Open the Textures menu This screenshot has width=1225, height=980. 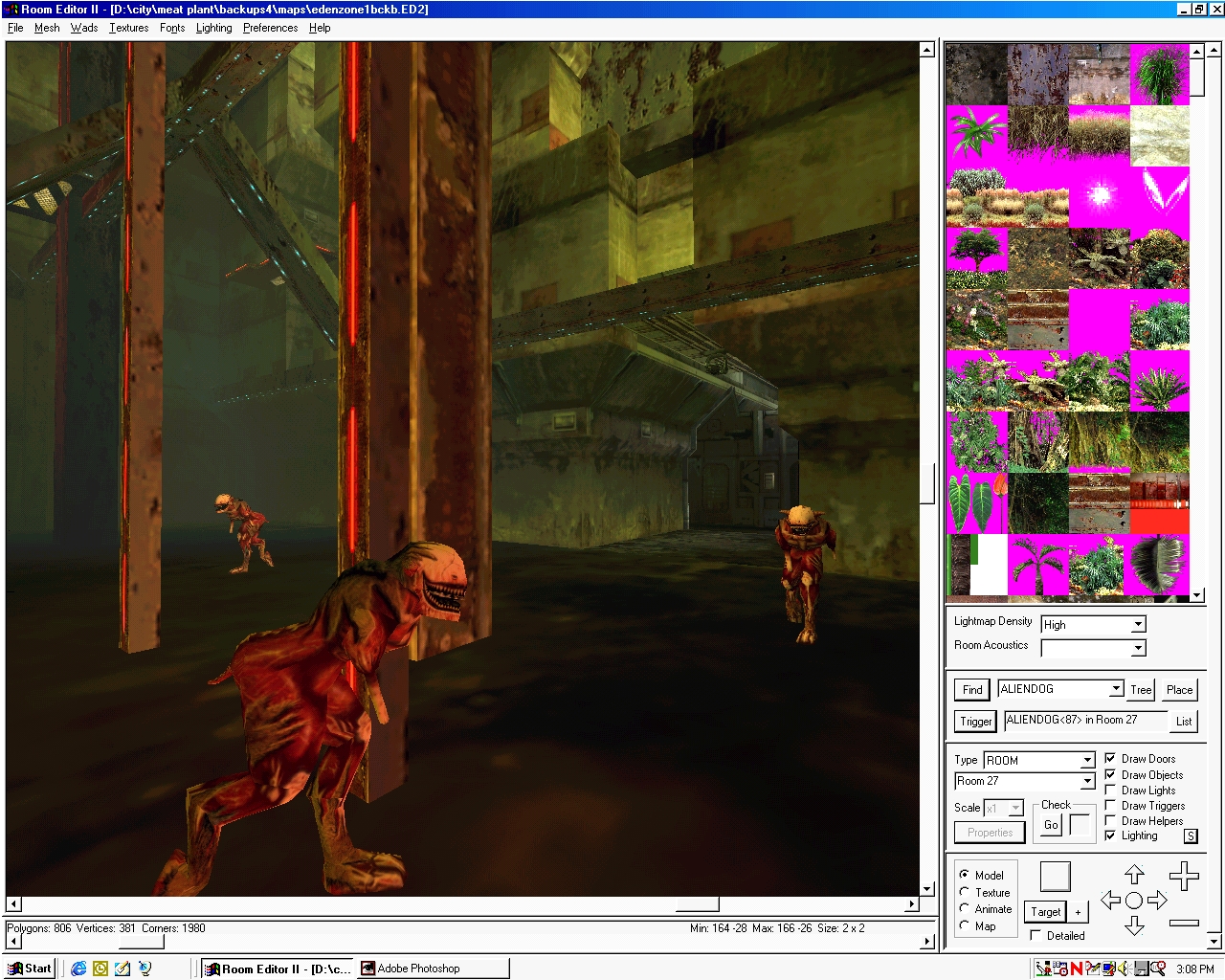[128, 28]
